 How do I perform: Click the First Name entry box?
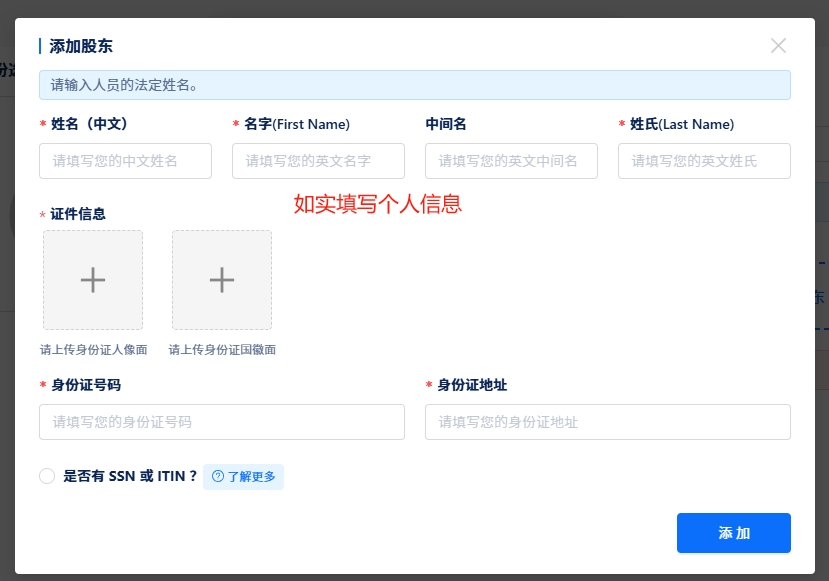coord(318,161)
